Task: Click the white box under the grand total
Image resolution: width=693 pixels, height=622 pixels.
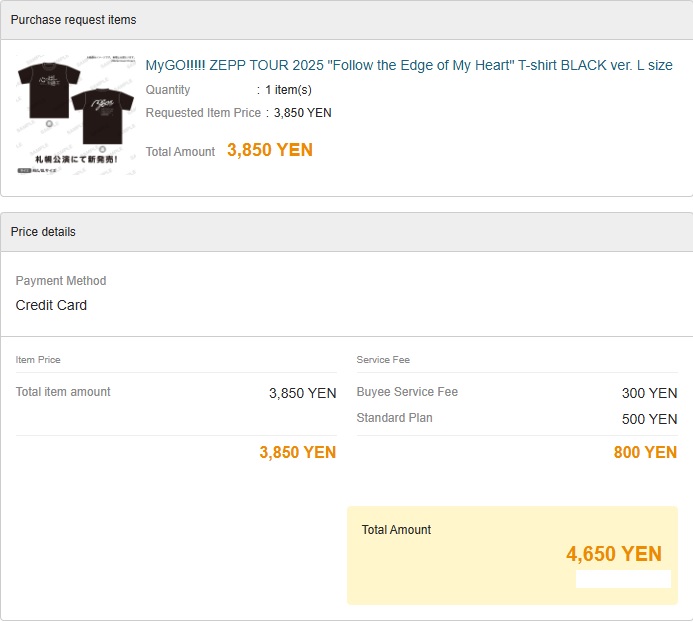Action: click(x=623, y=579)
